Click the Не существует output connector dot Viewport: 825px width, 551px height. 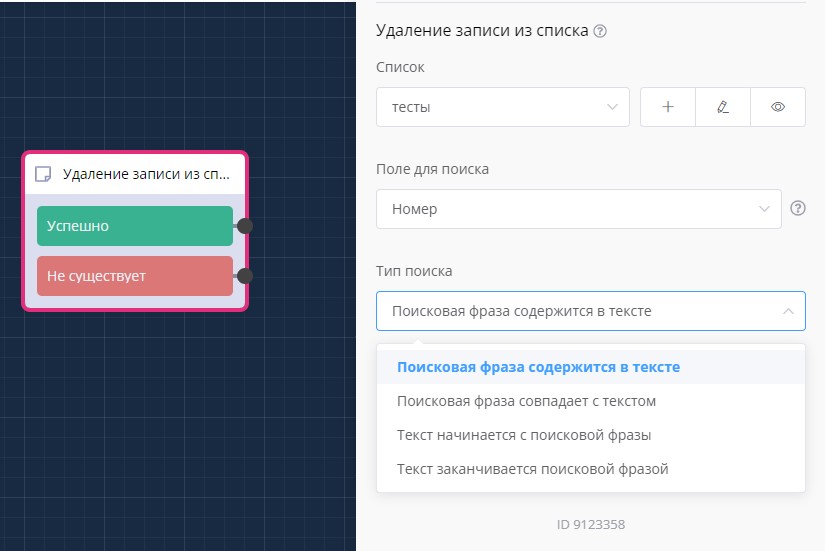point(245,275)
